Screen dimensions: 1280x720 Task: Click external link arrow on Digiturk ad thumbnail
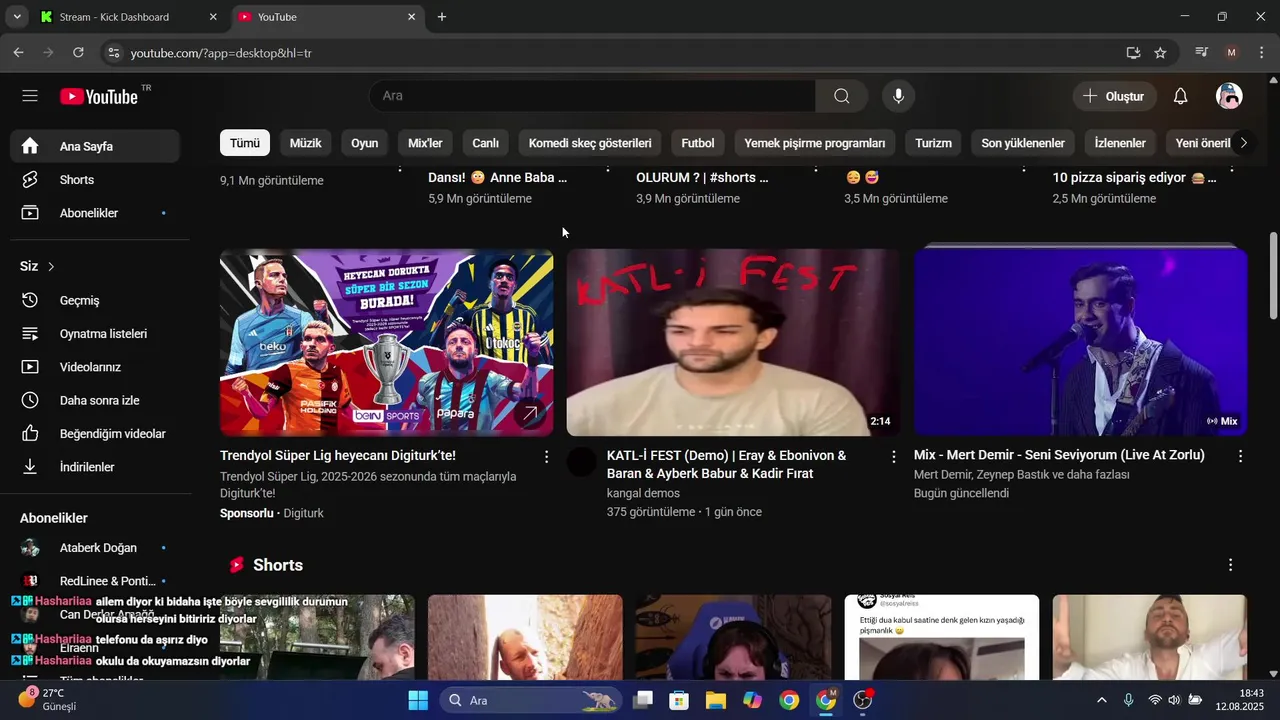[x=530, y=413]
